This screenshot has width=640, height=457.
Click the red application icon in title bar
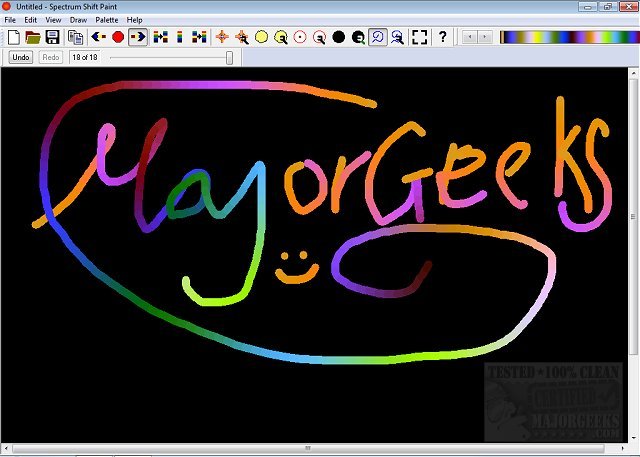[6, 6]
